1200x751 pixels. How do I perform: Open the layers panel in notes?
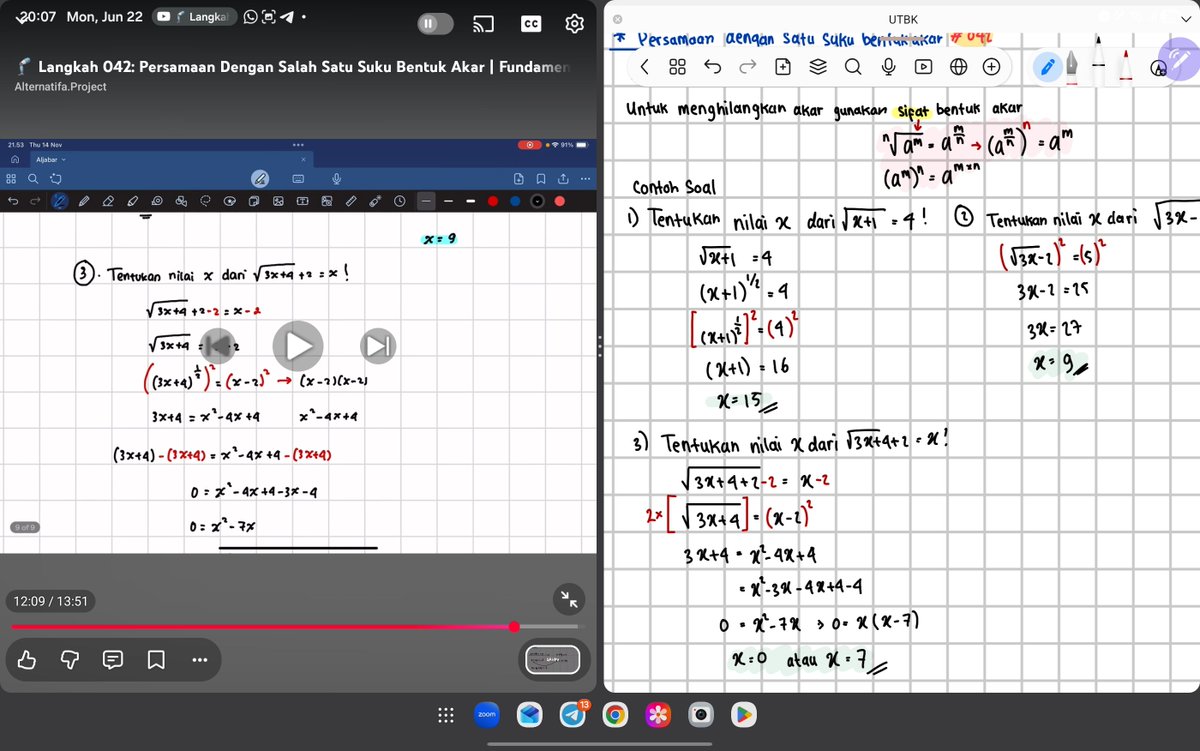818,66
